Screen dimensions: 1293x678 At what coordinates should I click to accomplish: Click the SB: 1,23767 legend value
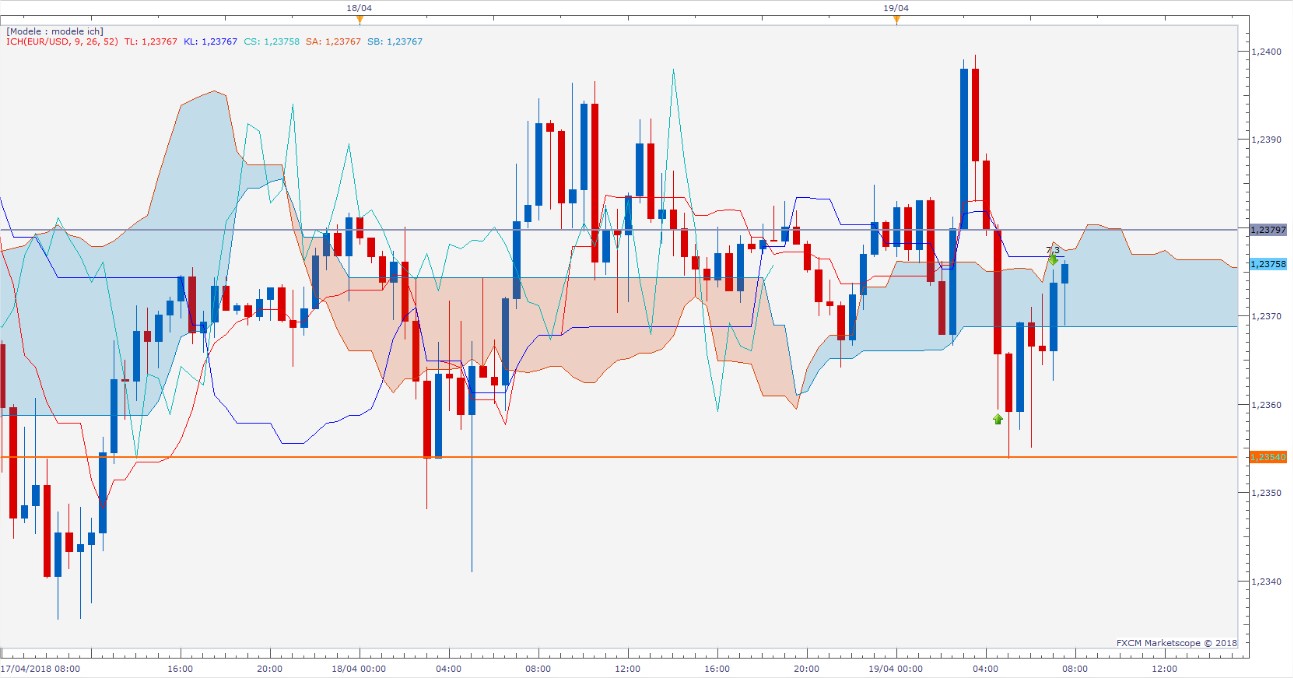click(395, 41)
